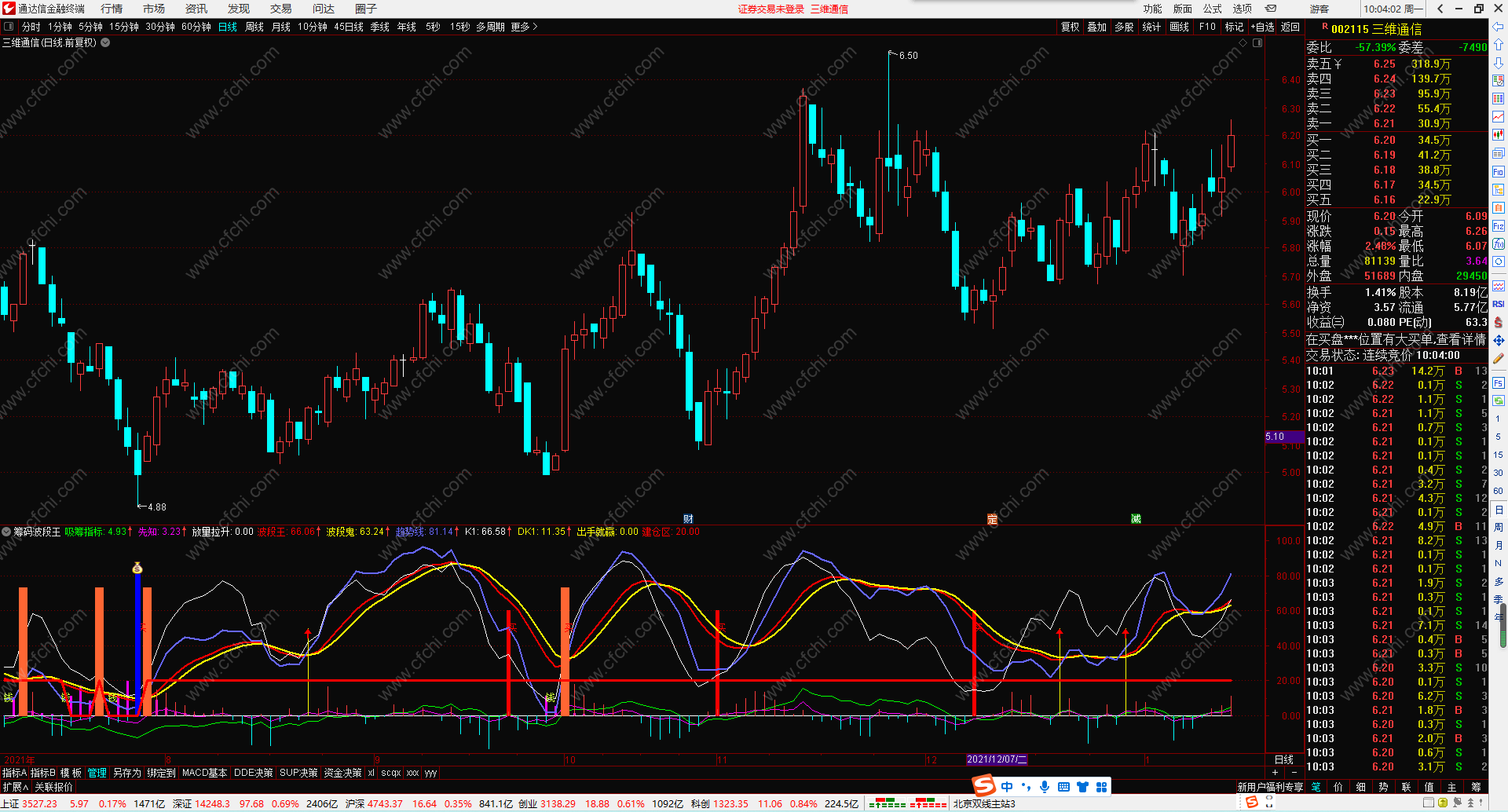Open the 公式 formula menu
Viewport: 1508px width, 812px height.
coord(1212,9)
